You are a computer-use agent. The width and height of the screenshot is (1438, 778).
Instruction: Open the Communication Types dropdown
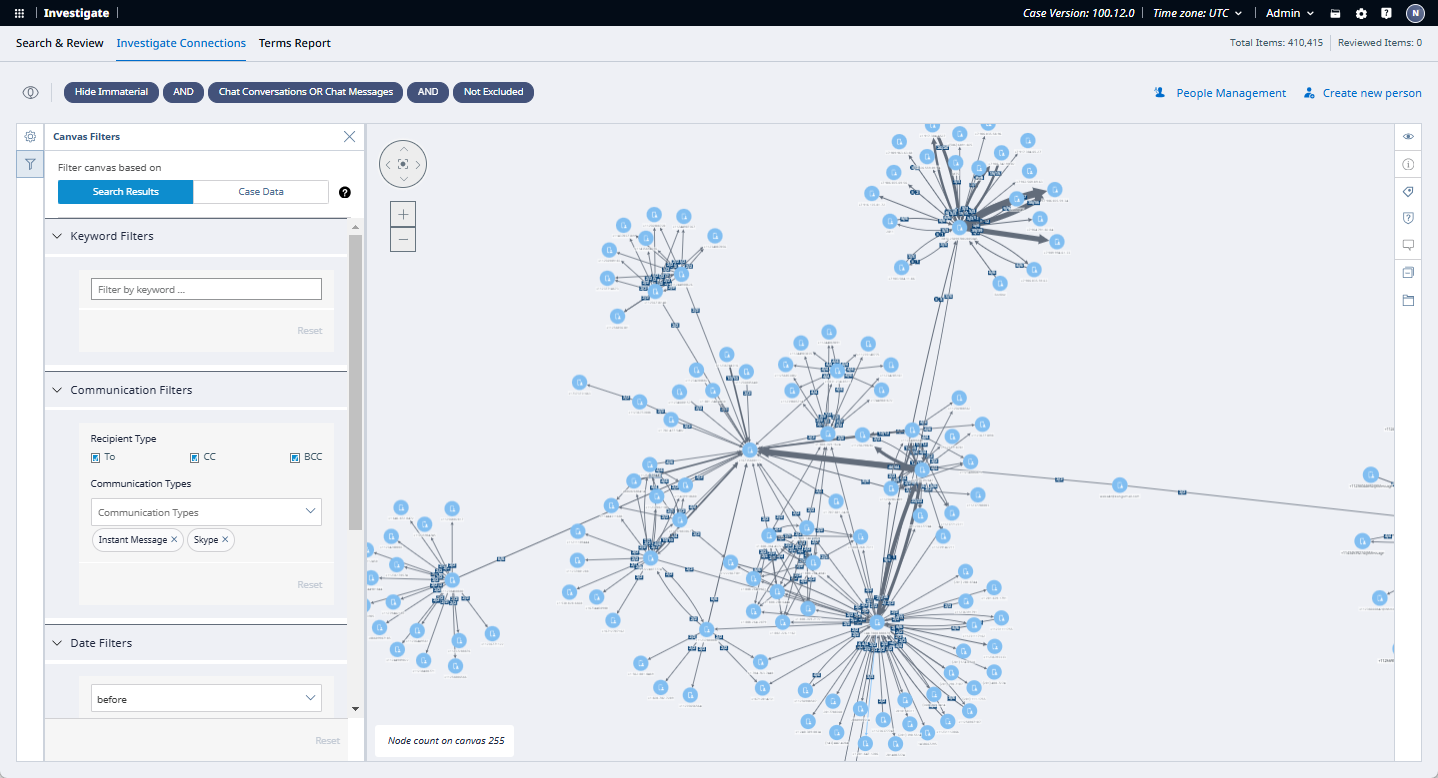tap(206, 512)
